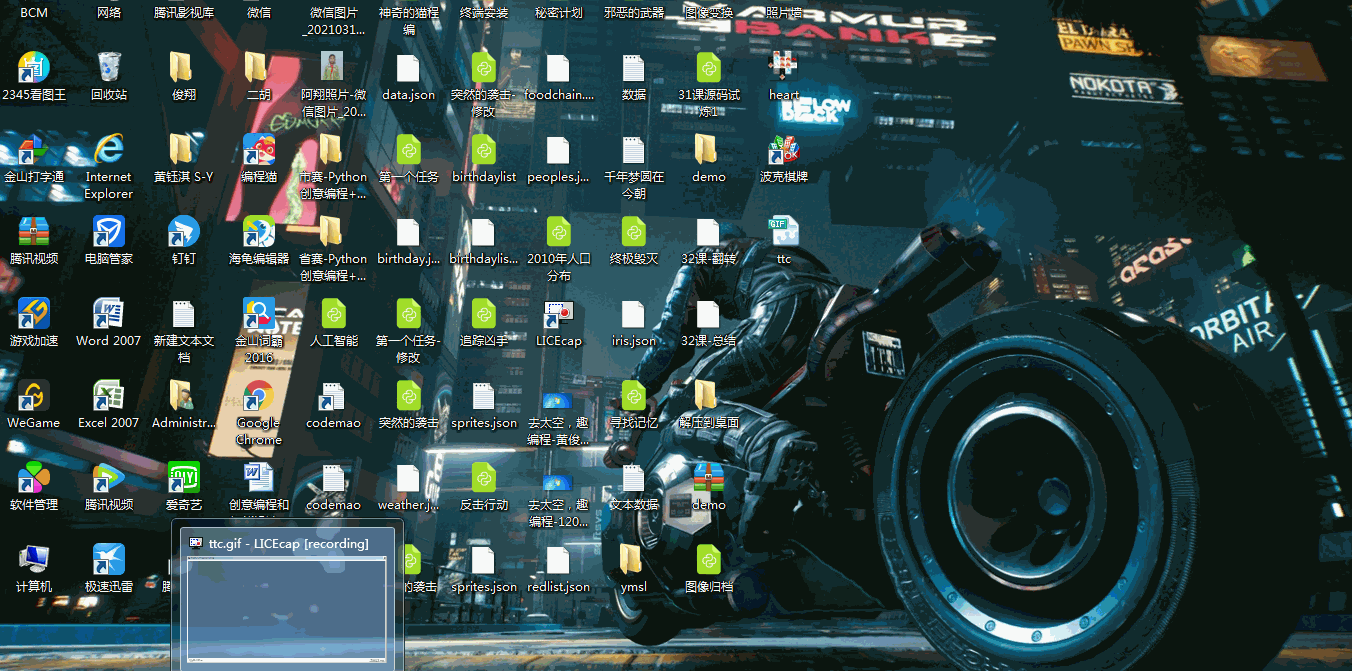1352x671 pixels.
Task: Open the 波克棋牌 game shortcut
Action: coord(784,150)
